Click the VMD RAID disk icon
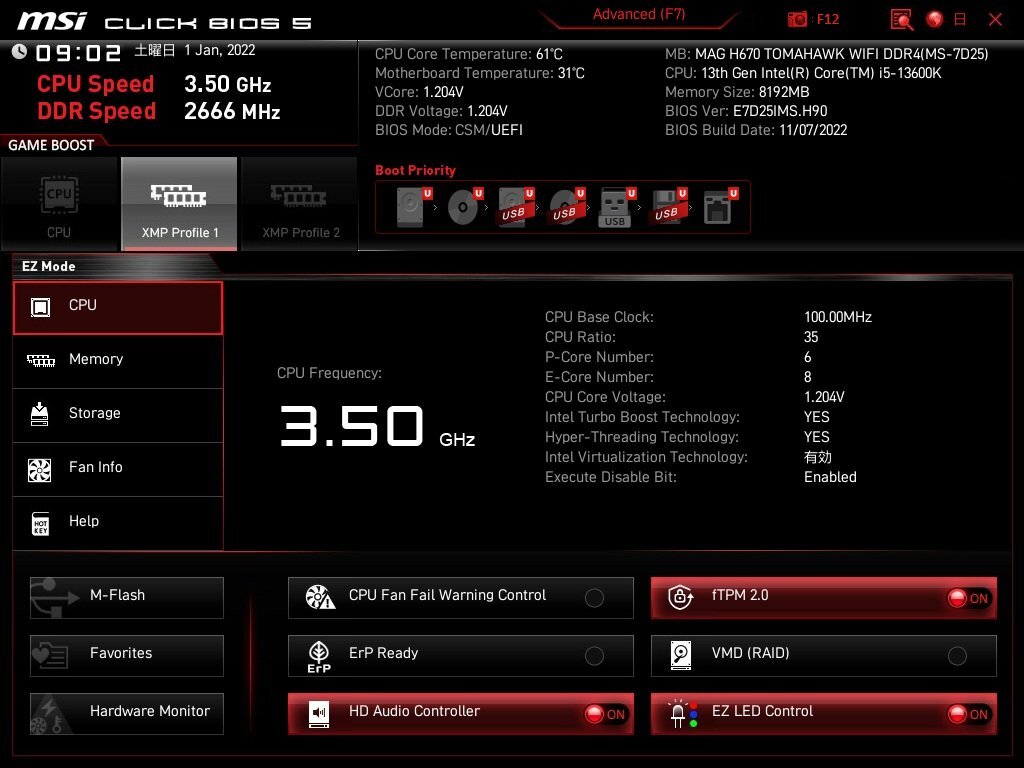Screen dimensions: 1024x768 (680, 655)
